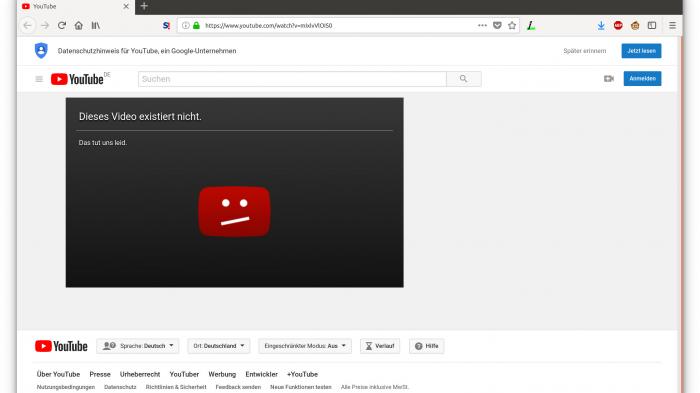700x393 pixels.
Task: Open the YouTube guide hamburger menu
Action: (39, 79)
